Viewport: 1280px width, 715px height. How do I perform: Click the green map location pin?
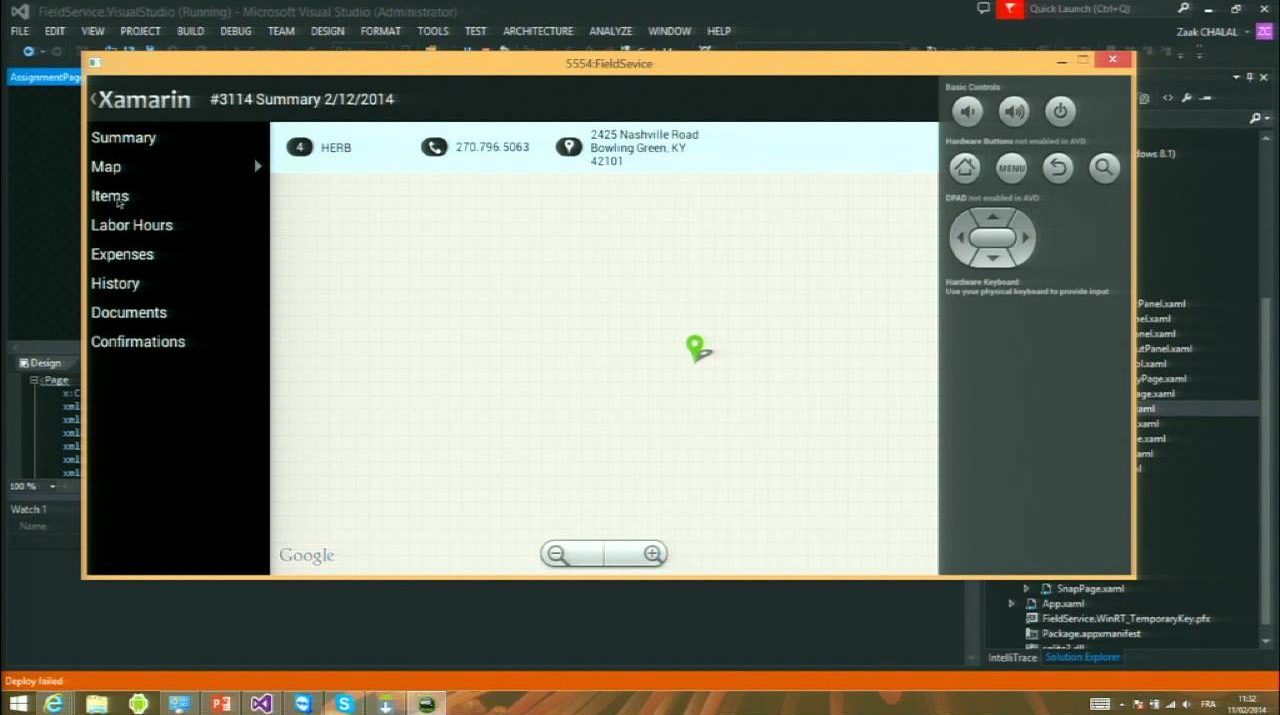pyautogui.click(x=696, y=346)
